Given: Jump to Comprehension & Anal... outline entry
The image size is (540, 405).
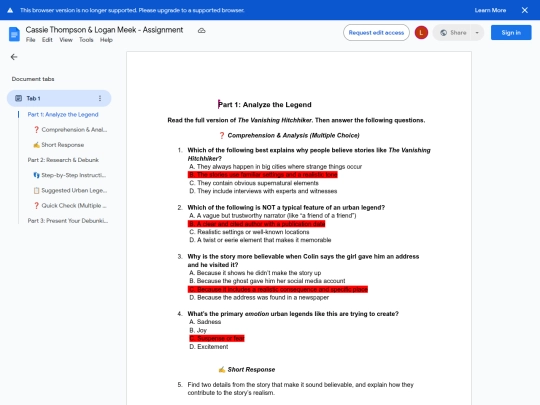Looking at the screenshot, I should (70, 129).
